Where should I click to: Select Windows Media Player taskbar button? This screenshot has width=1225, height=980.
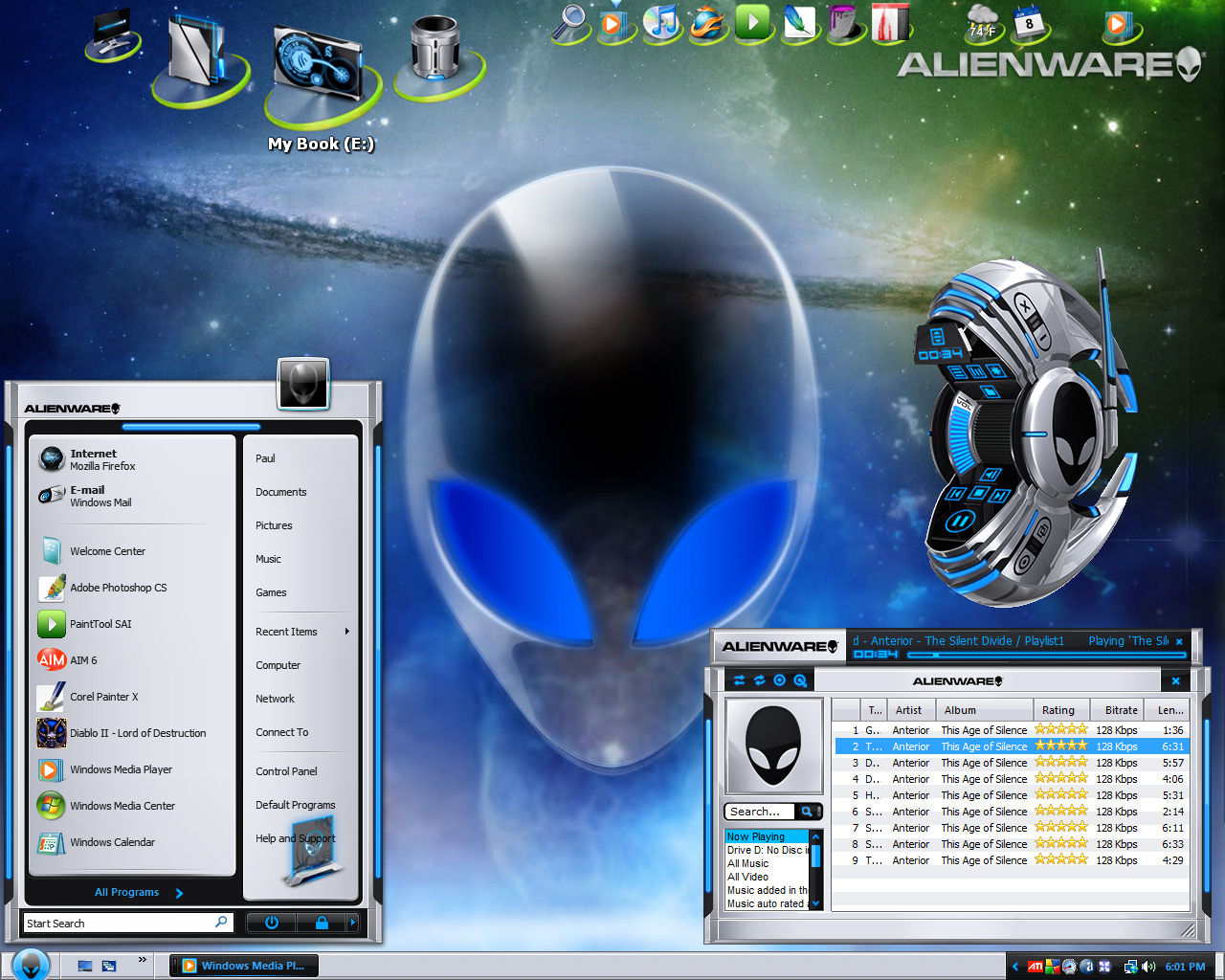pyautogui.click(x=244, y=966)
